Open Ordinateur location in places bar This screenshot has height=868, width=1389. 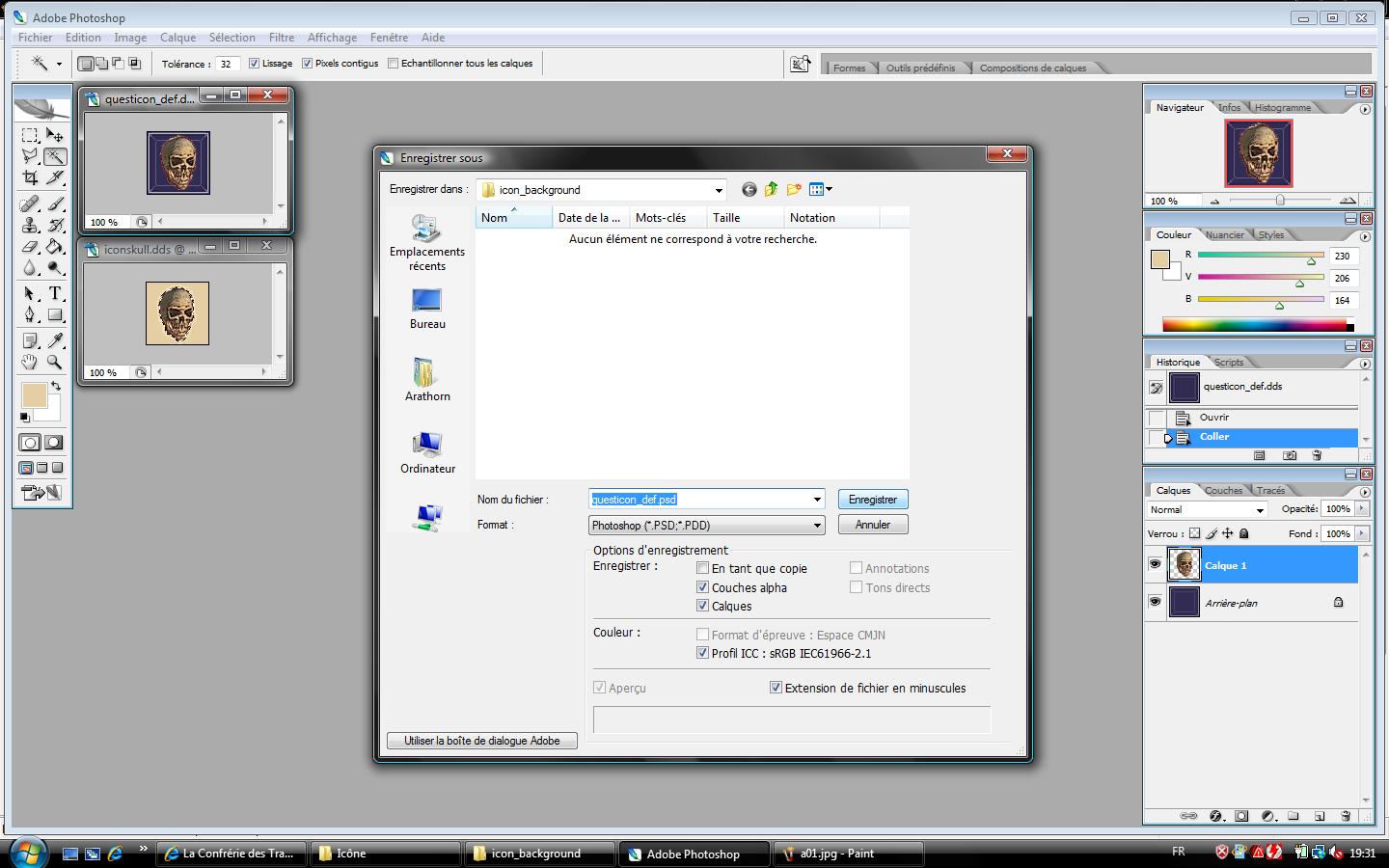click(427, 452)
